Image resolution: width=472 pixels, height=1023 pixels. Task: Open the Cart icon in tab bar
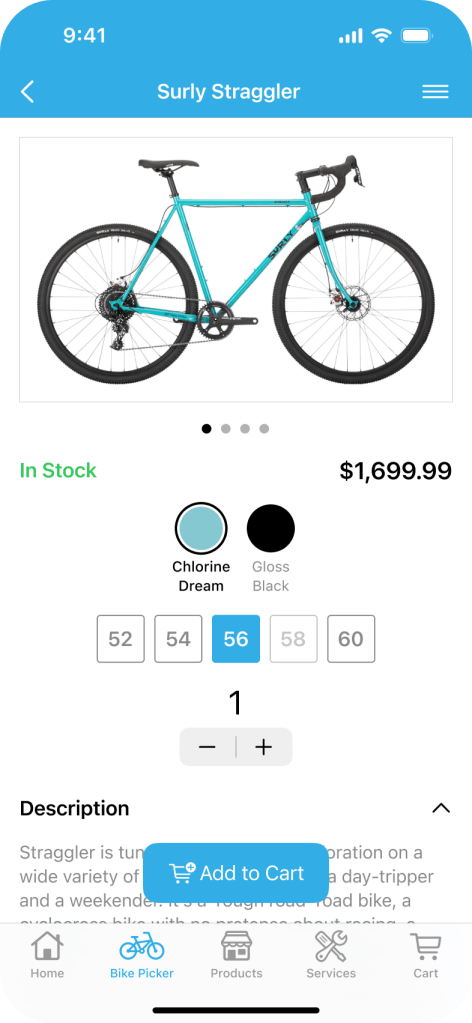pyautogui.click(x=426, y=947)
